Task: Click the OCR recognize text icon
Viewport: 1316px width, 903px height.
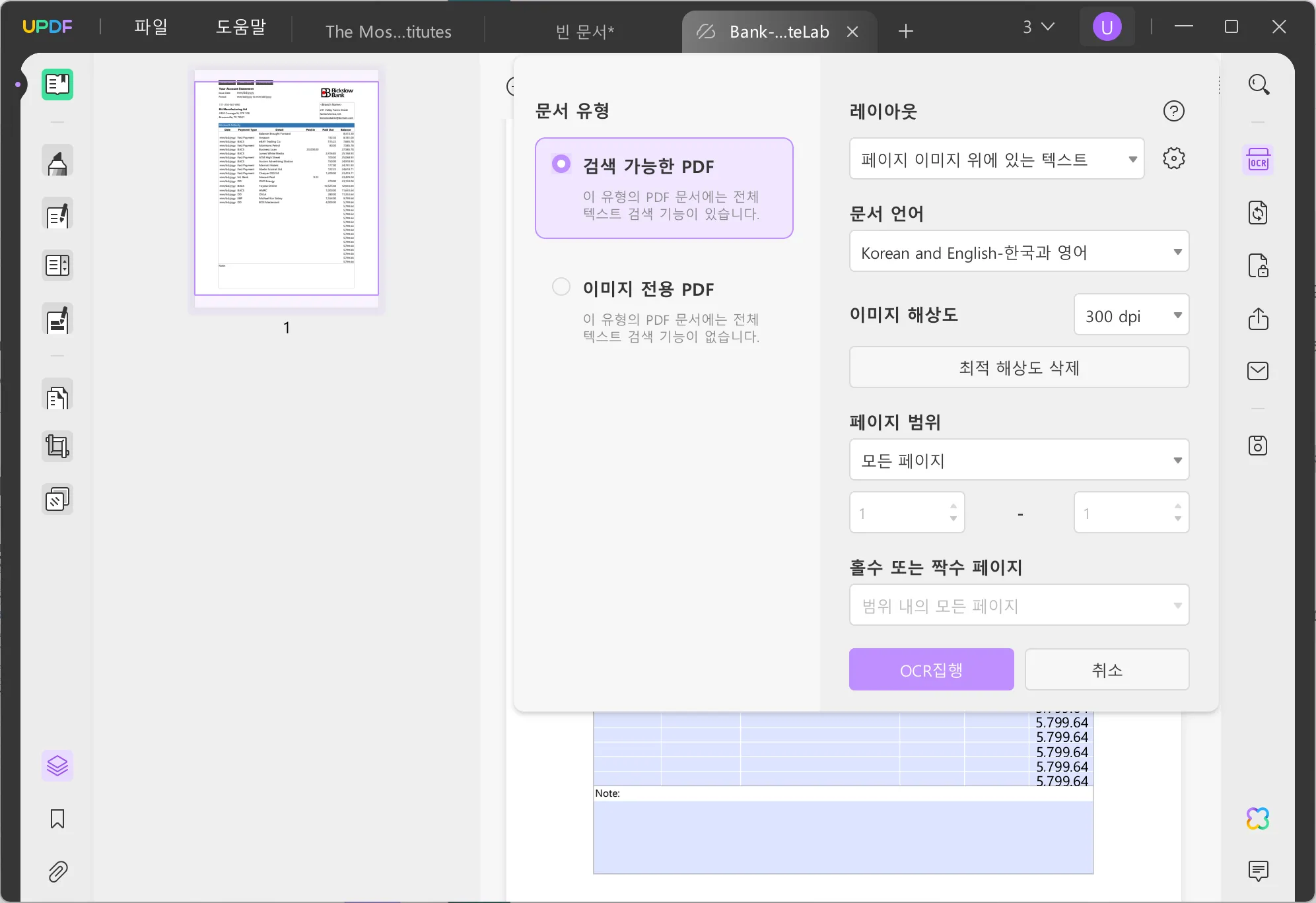Action: [1258, 160]
